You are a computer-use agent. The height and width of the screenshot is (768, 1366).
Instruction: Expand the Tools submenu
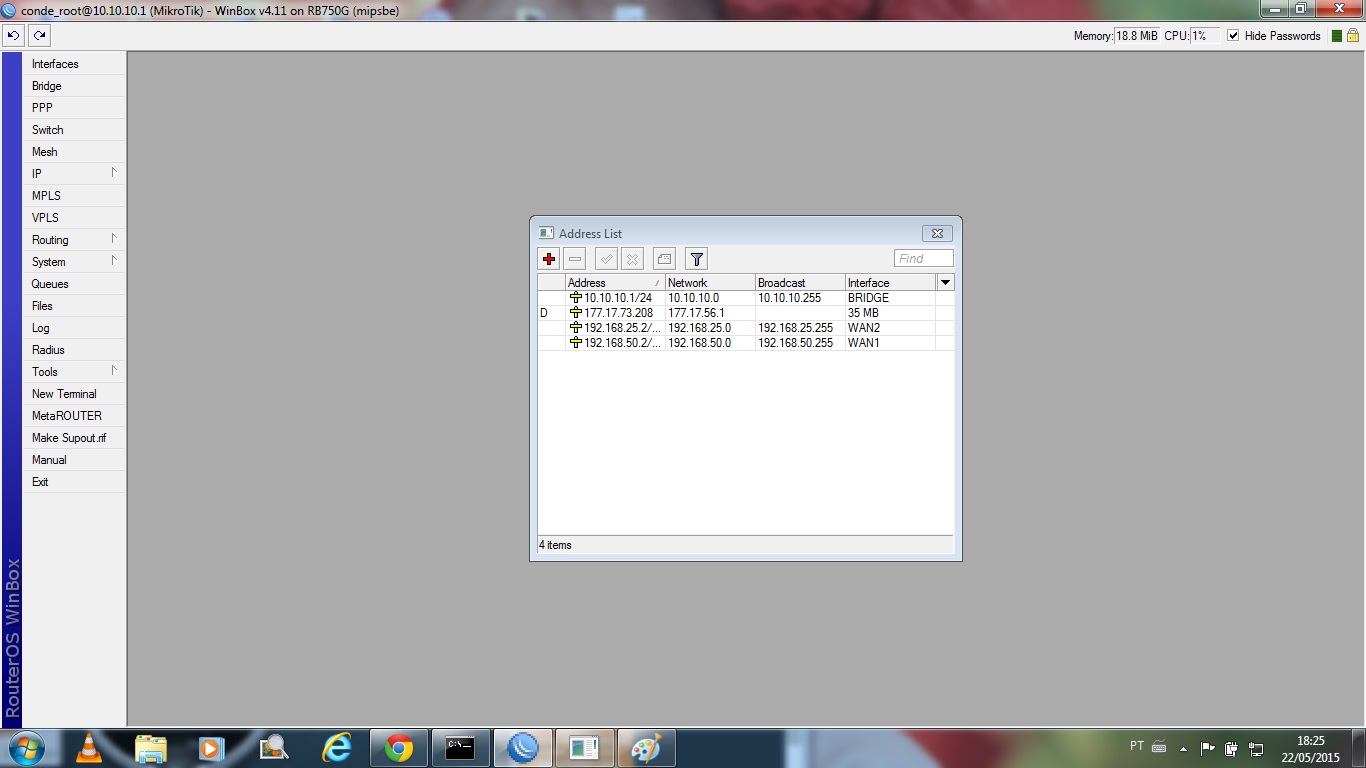point(74,372)
